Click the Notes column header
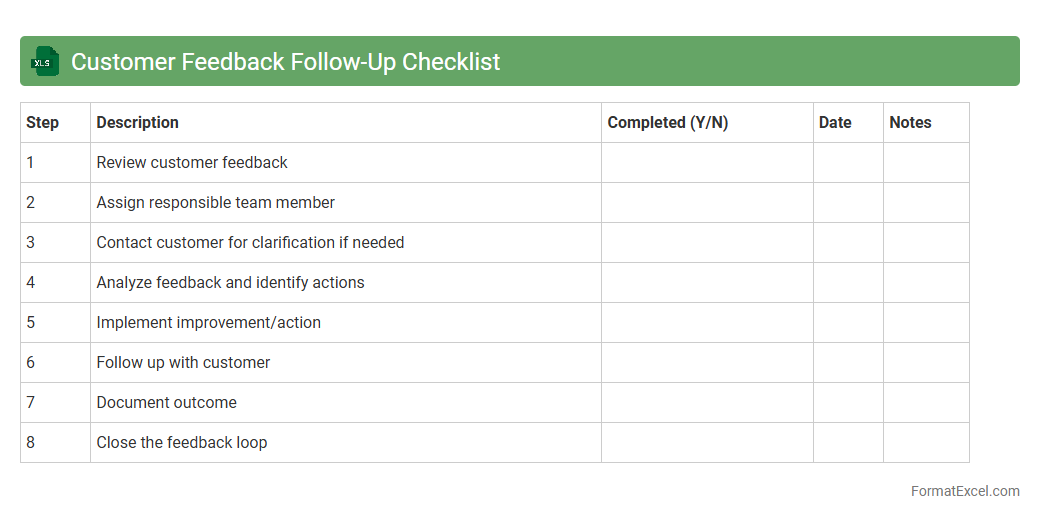This screenshot has height=520, width=1040. coord(910,123)
